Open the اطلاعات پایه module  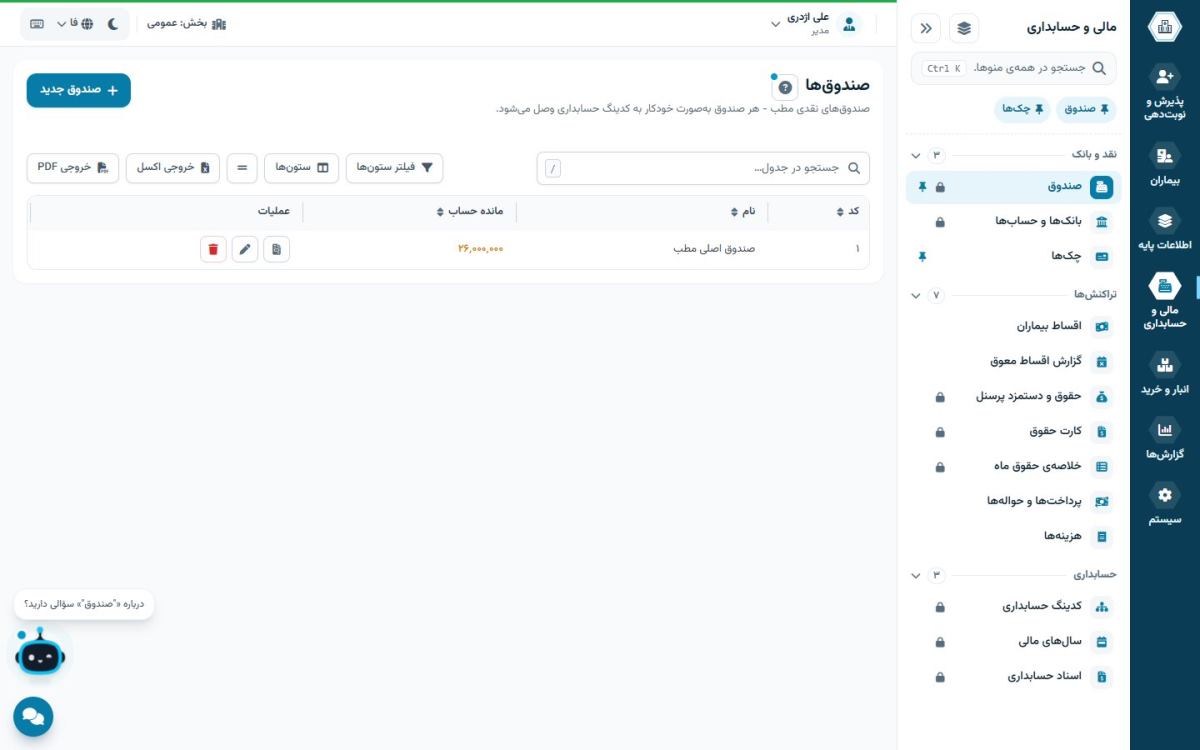[1164, 230]
